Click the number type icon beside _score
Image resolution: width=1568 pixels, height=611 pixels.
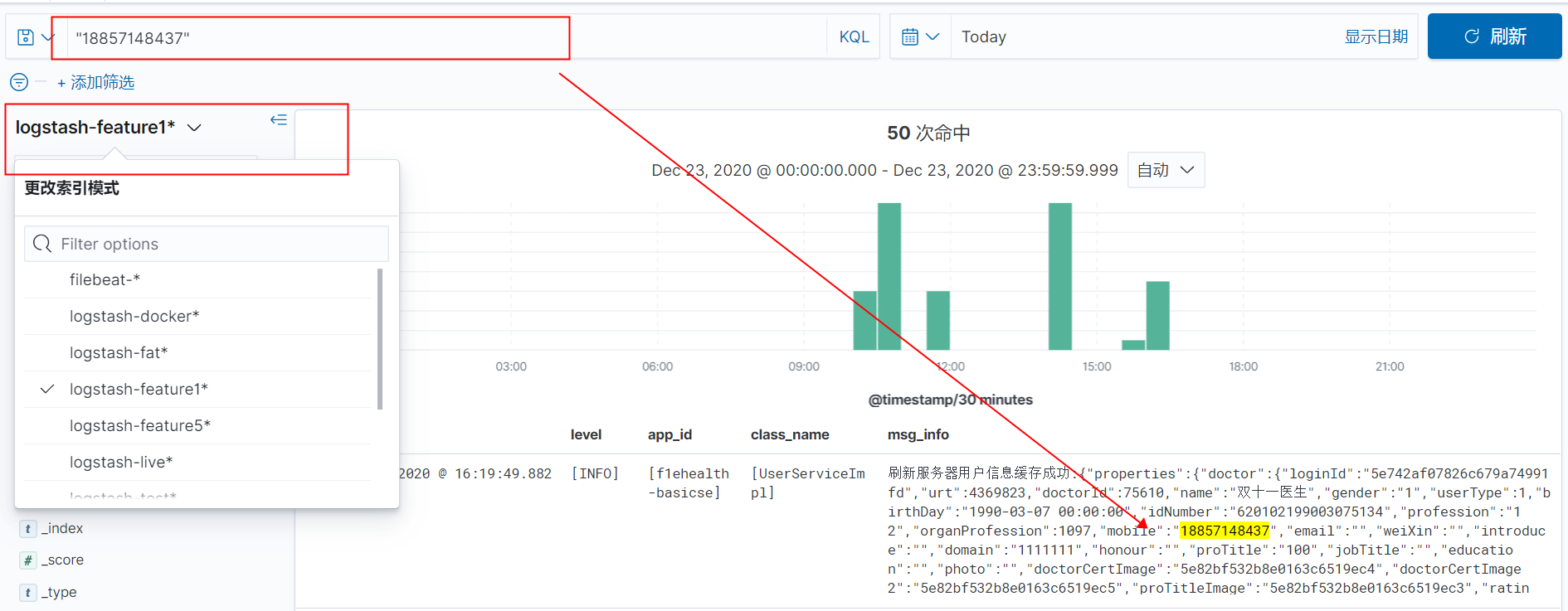(28, 560)
